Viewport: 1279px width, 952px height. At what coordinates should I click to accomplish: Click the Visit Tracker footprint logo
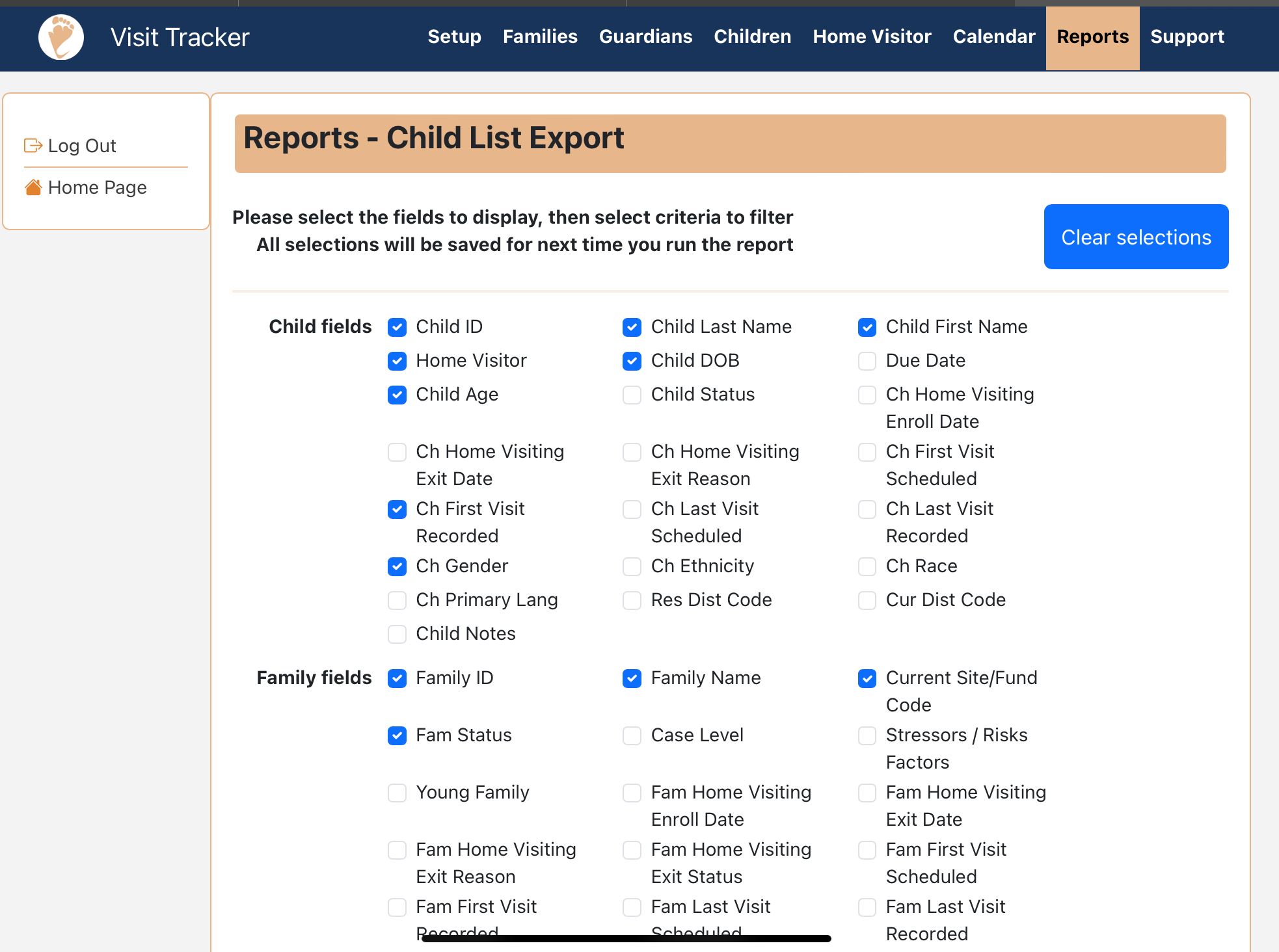61,37
